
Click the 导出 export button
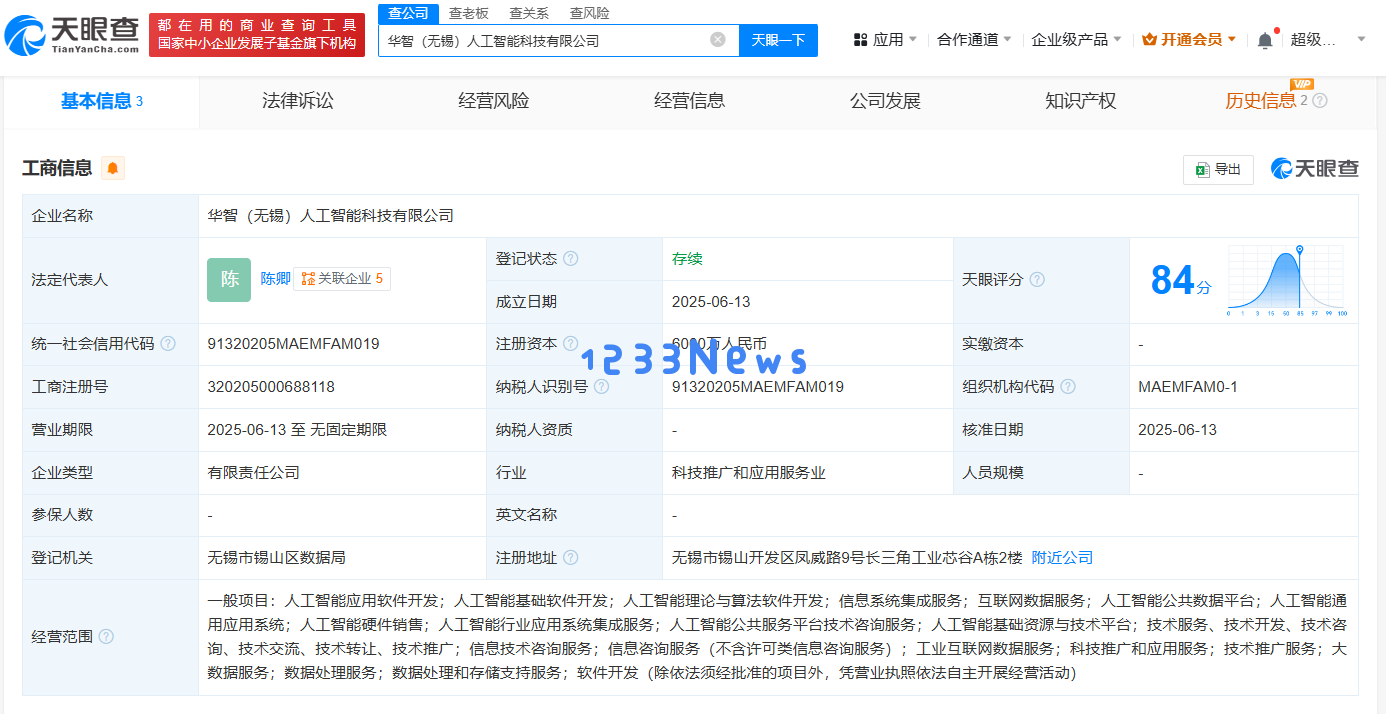point(1218,170)
